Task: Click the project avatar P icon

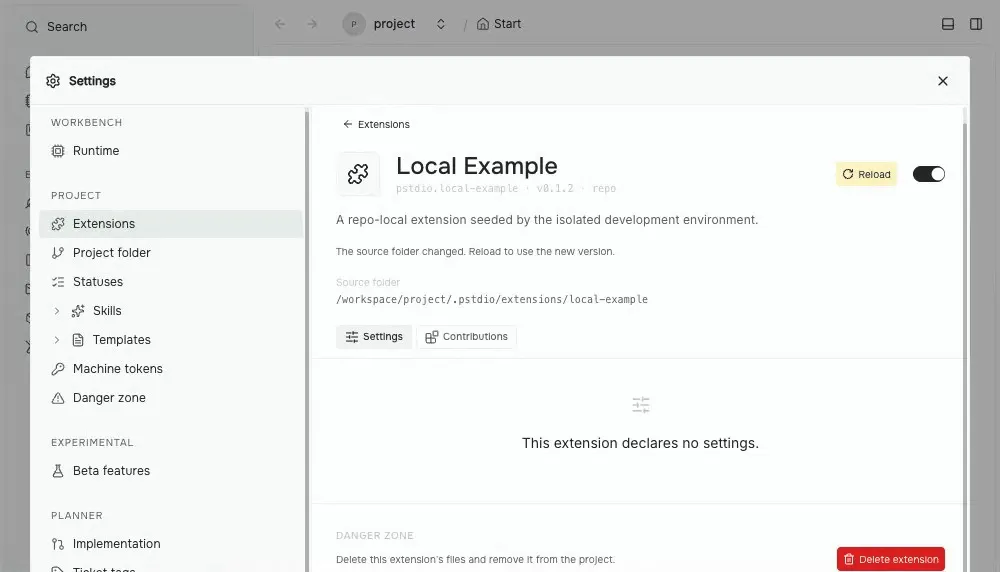Action: click(x=354, y=24)
